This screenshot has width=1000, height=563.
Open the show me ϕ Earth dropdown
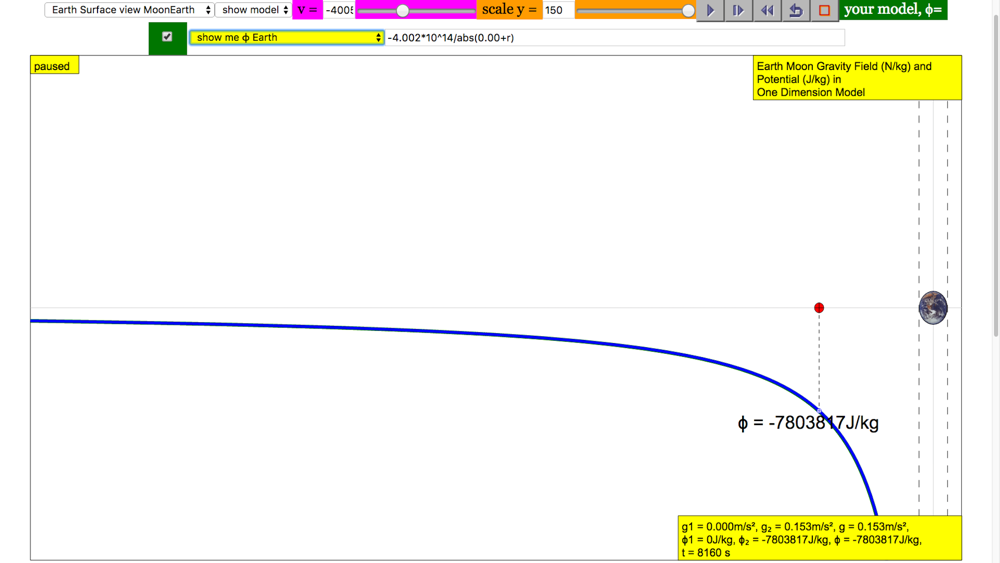tap(286, 38)
